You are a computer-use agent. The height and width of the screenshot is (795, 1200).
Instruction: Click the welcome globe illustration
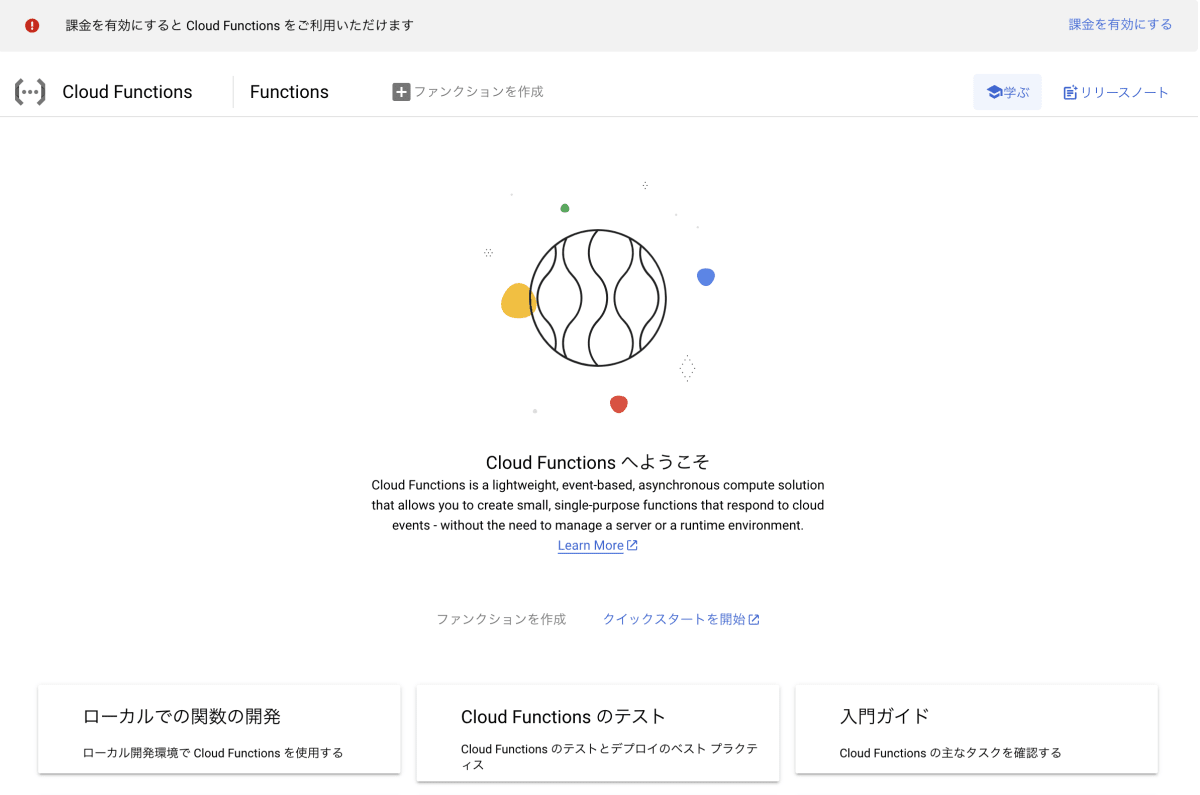click(598, 298)
